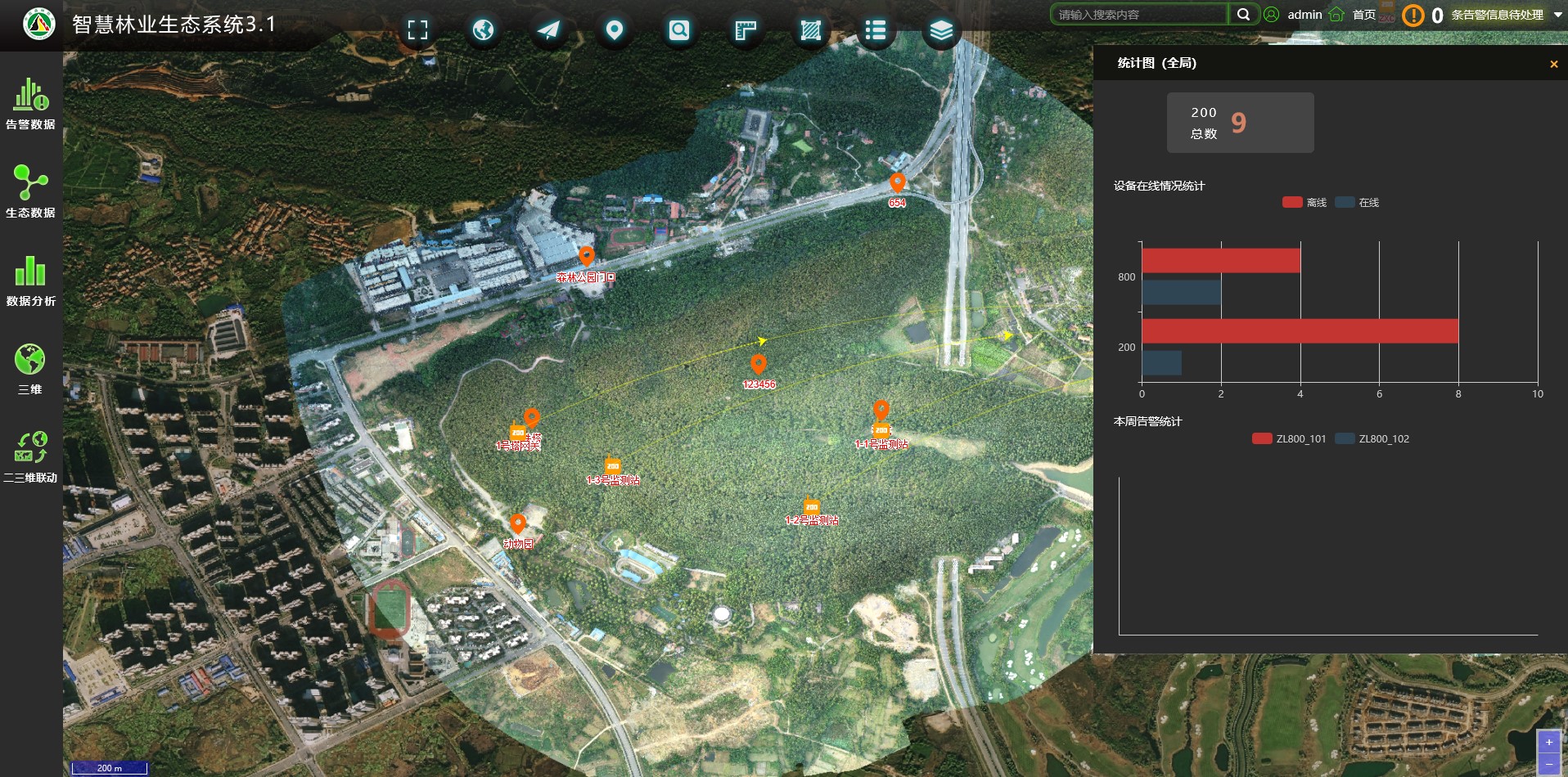Image resolution: width=1568 pixels, height=777 pixels.
Task: Click the fullscreen toolbar icon
Action: click(x=417, y=30)
